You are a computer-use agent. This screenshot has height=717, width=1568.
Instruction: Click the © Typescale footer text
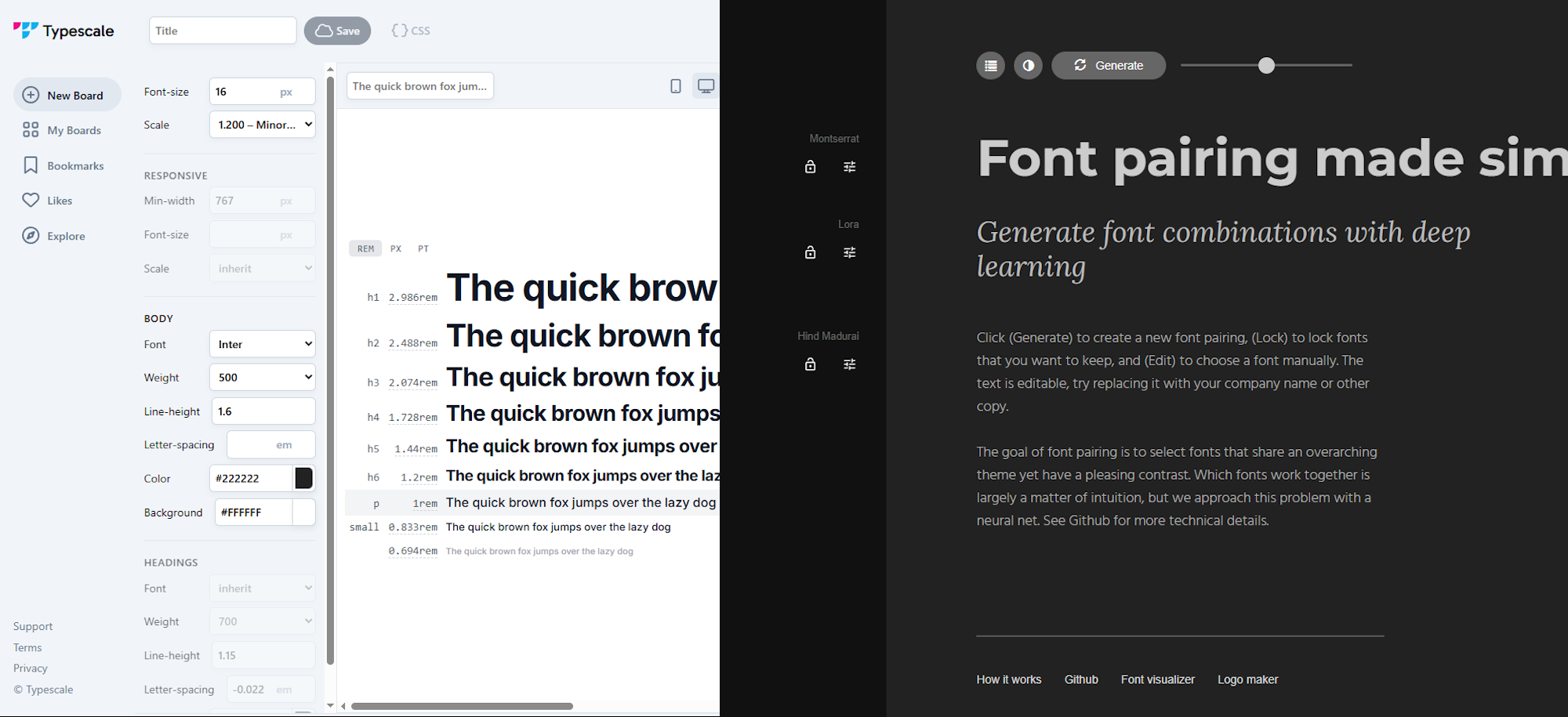43,690
